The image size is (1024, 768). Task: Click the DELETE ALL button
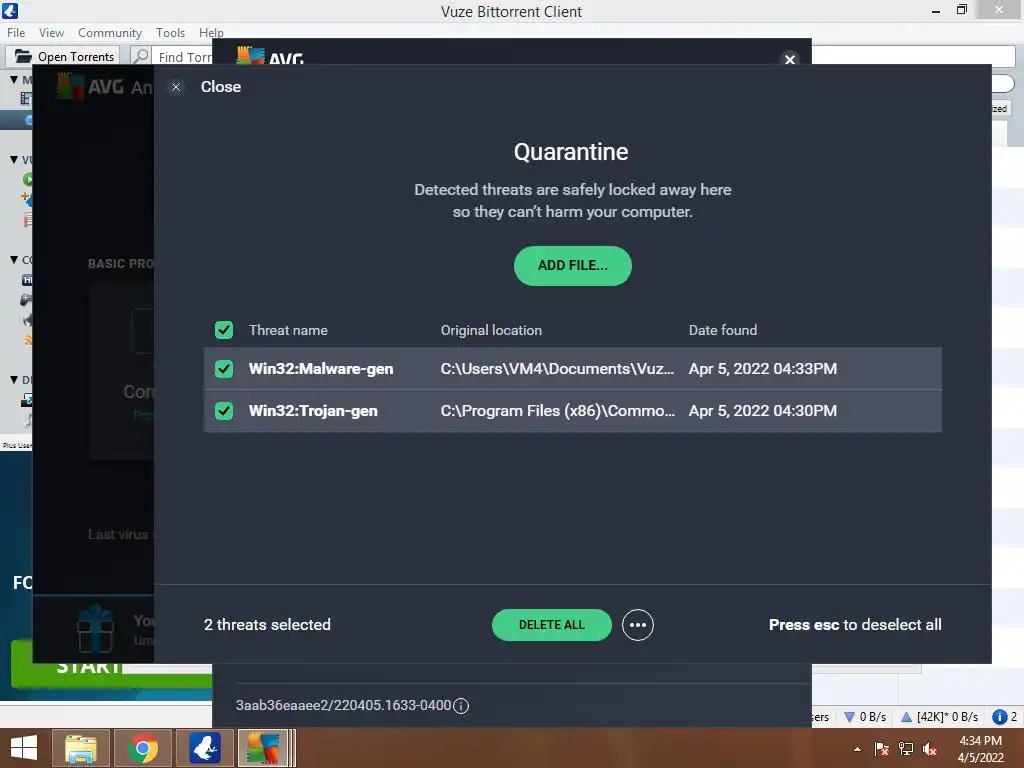552,625
